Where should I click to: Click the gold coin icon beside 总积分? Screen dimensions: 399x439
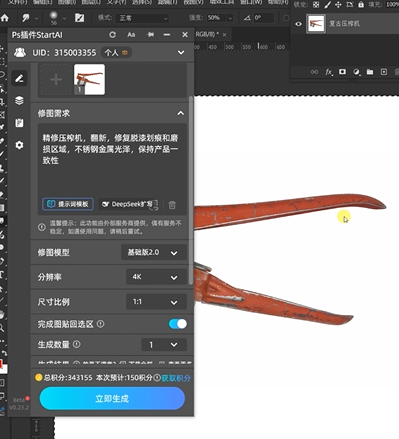(39, 378)
